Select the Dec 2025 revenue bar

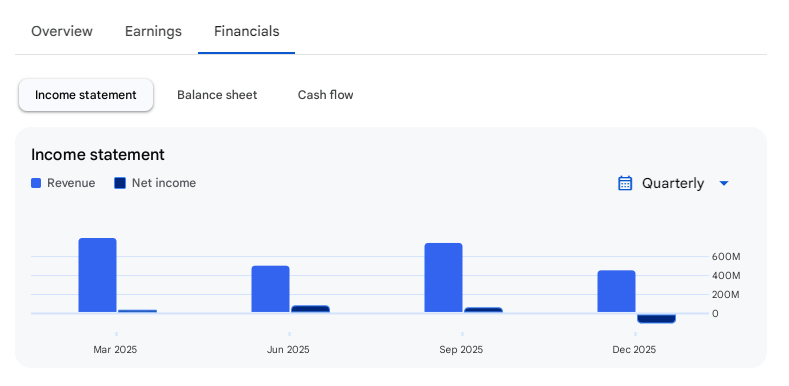coord(616,291)
